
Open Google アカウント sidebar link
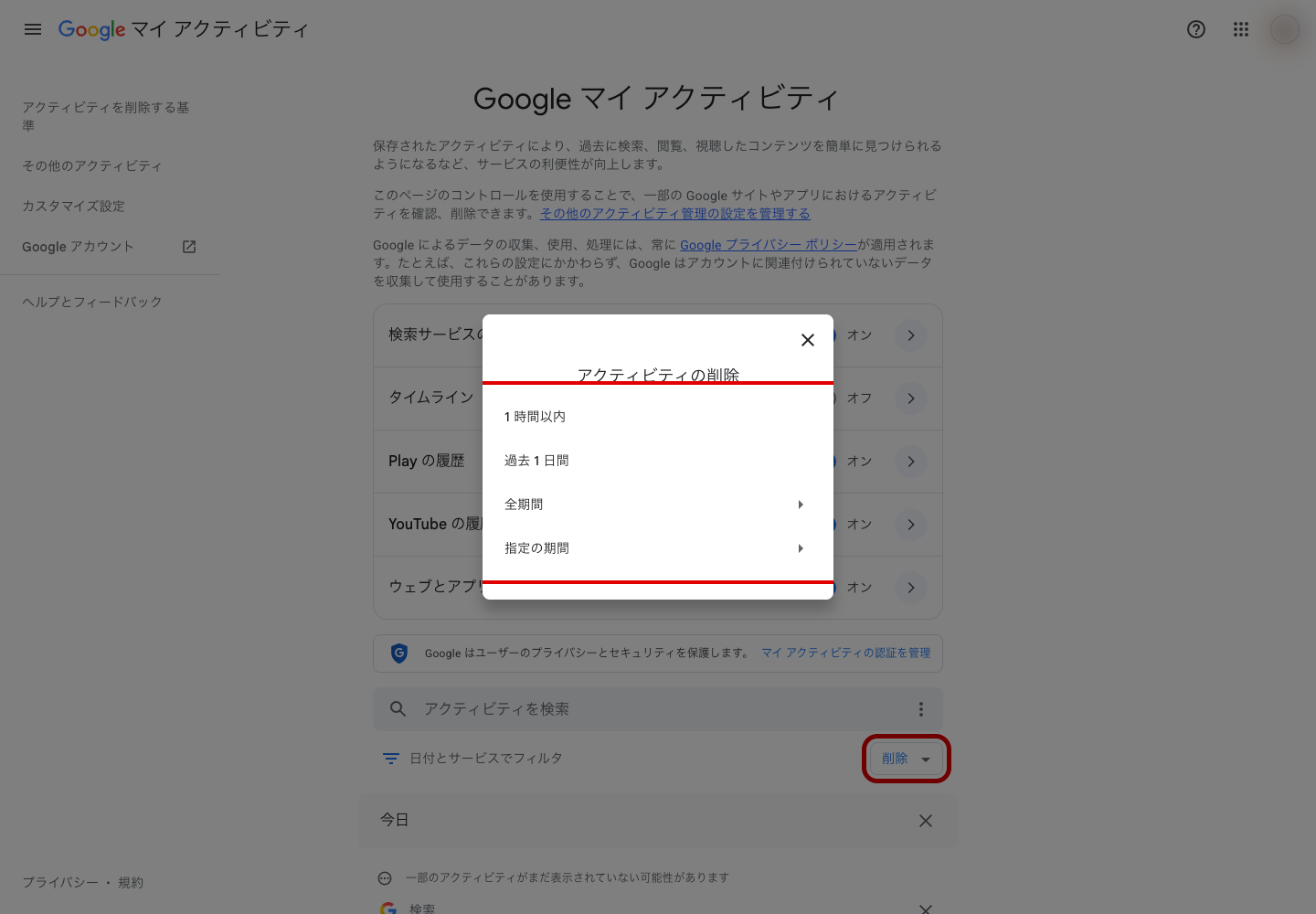pyautogui.click(x=78, y=247)
